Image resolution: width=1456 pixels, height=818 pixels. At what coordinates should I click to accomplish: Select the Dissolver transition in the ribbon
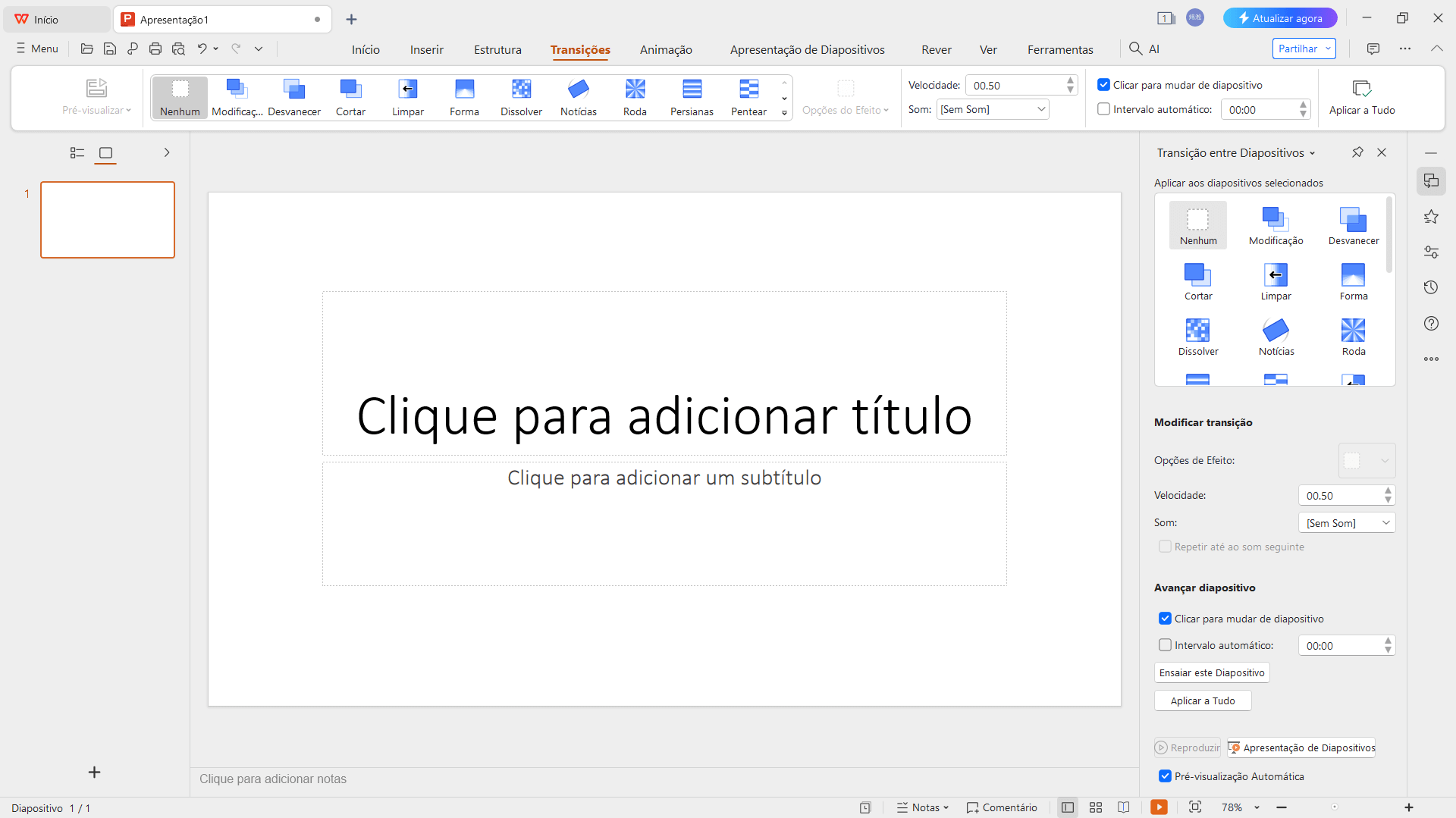tap(521, 97)
